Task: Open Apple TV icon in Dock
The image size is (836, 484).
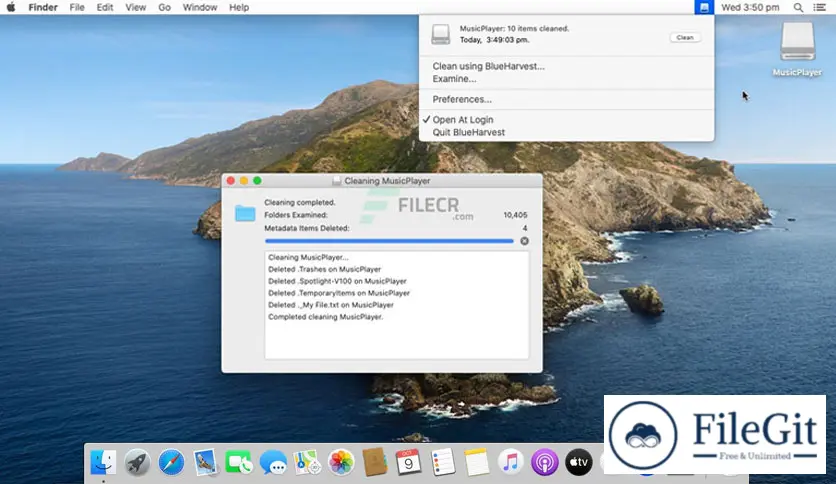Action: (578, 462)
